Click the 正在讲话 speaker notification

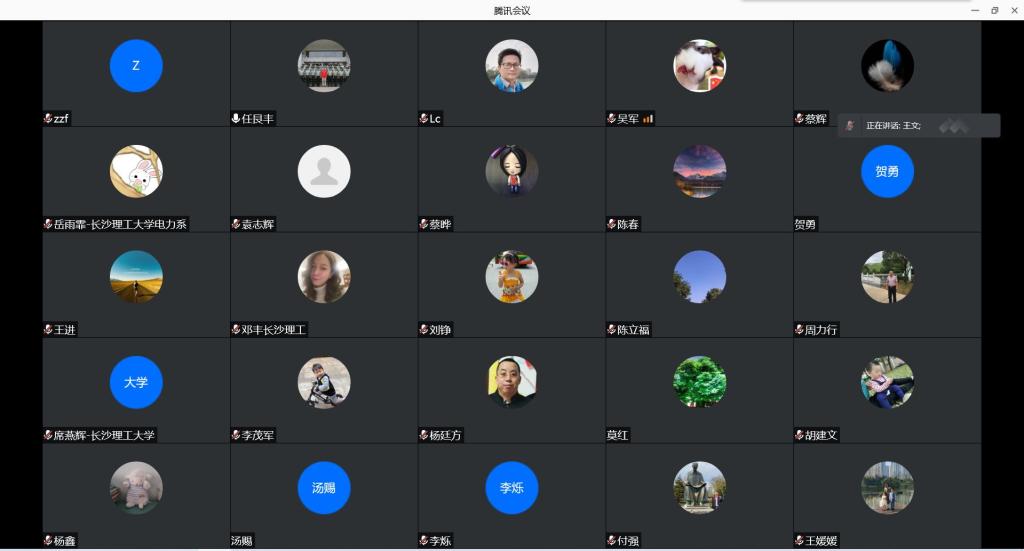coord(919,126)
